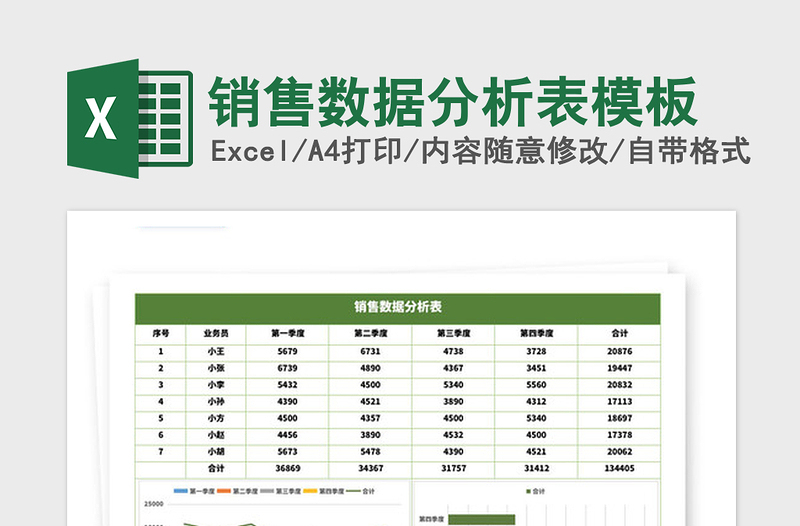Select the 第三季度 table column header
Viewport: 800px width, 526px height.
coord(454,334)
